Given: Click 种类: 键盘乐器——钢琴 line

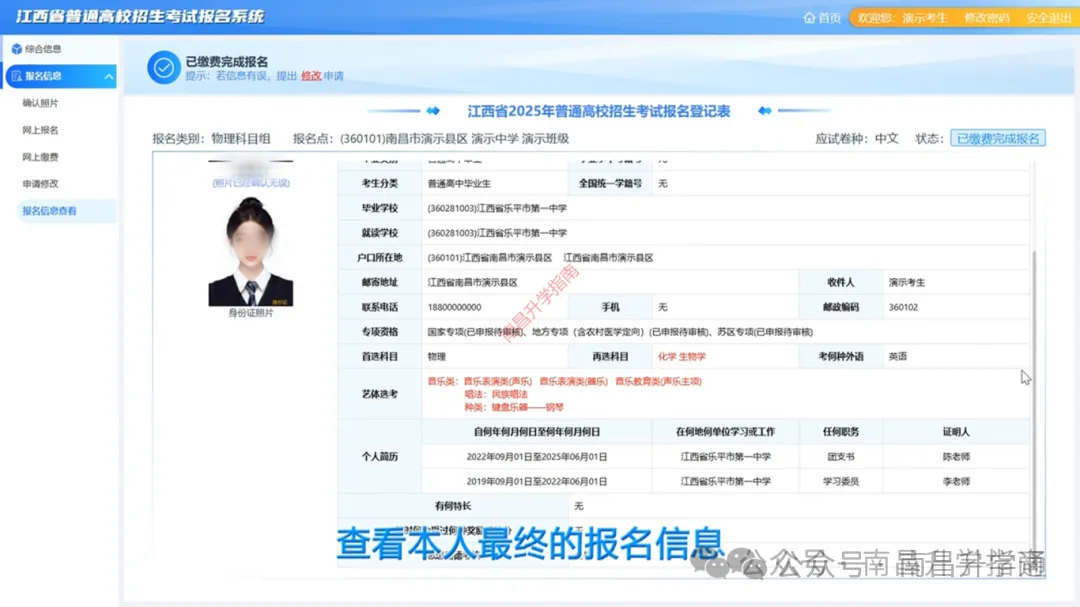Looking at the screenshot, I should (x=514, y=407).
